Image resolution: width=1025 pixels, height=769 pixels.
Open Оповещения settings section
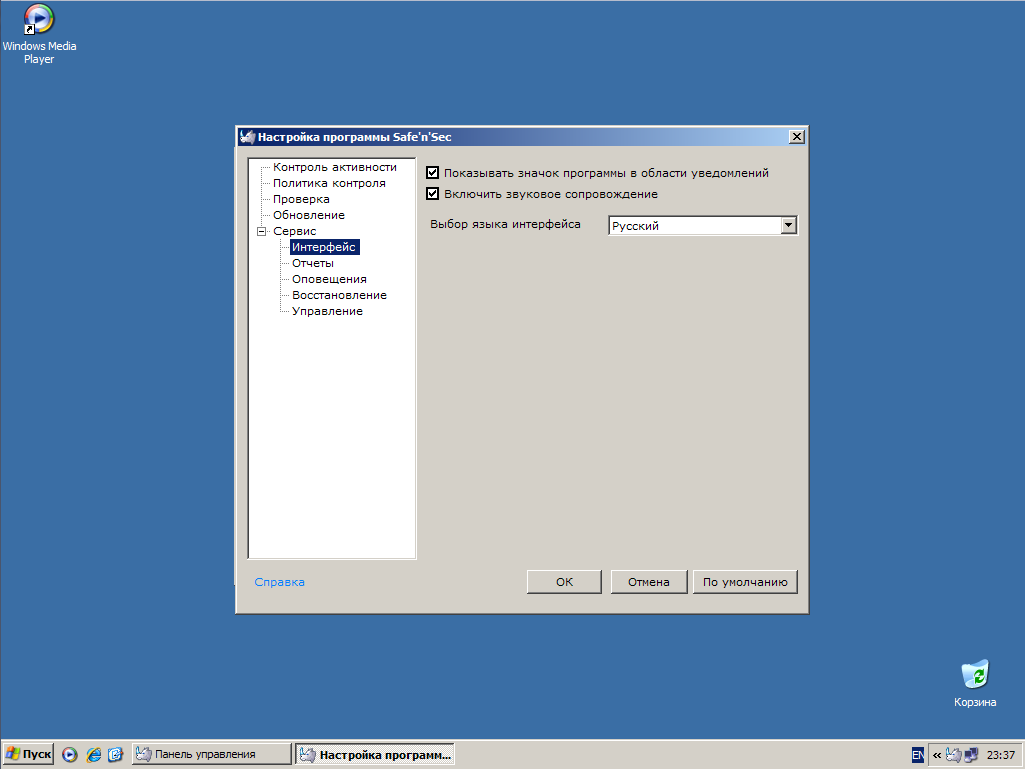pyautogui.click(x=329, y=279)
